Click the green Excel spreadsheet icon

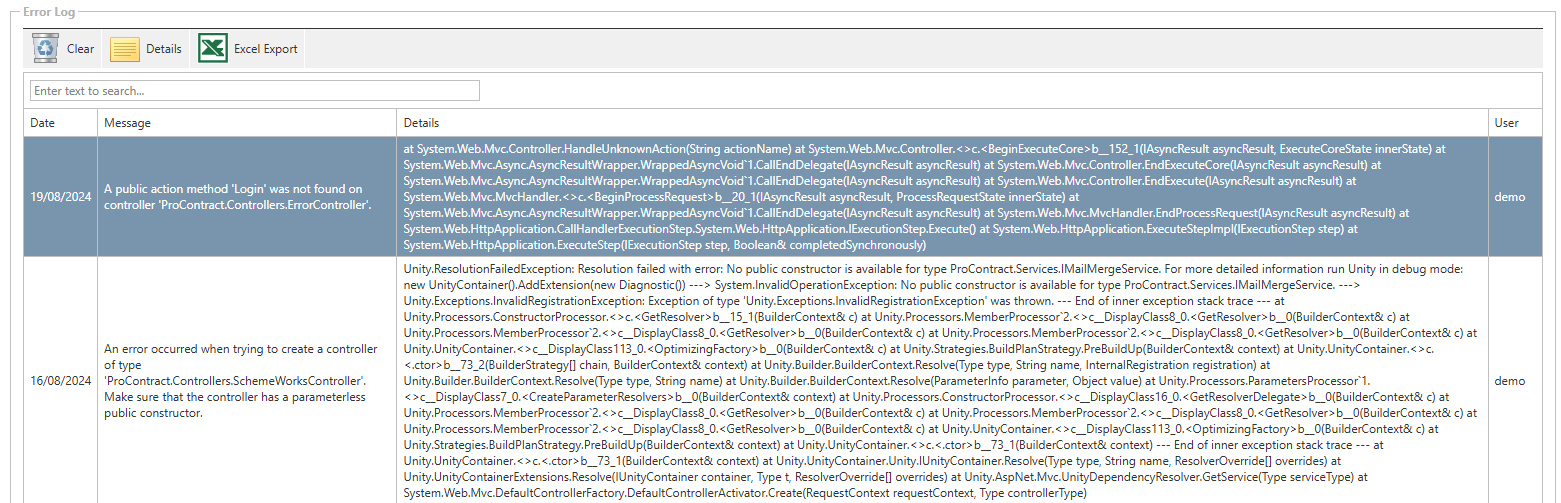(x=213, y=48)
